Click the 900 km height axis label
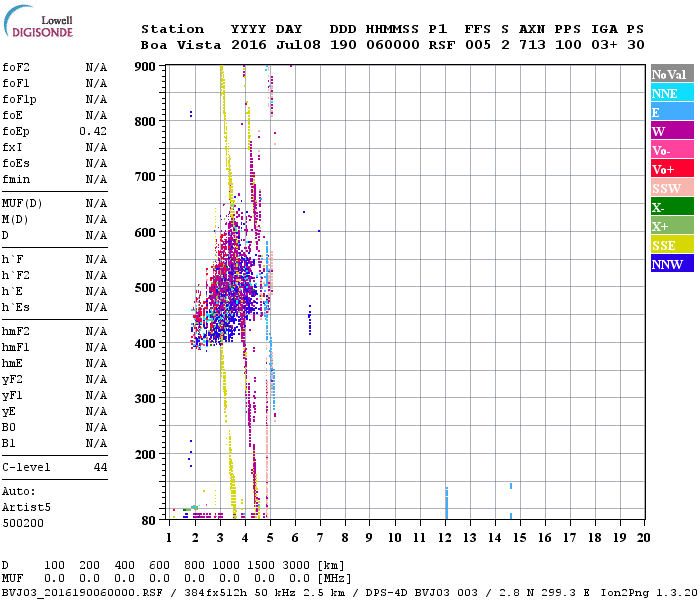Screen dimensions: 700x600 (x=145, y=67)
